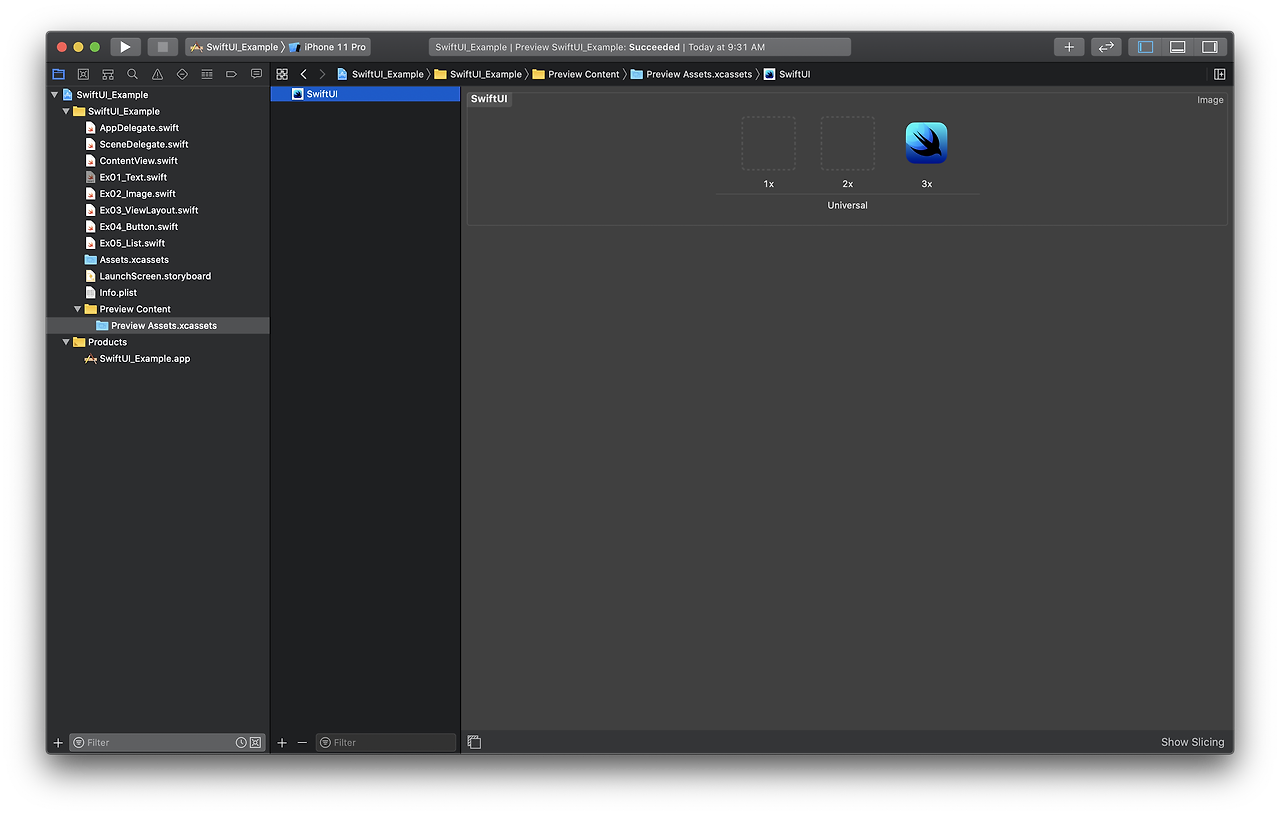Open LaunchScreen.storyboard

tap(155, 276)
